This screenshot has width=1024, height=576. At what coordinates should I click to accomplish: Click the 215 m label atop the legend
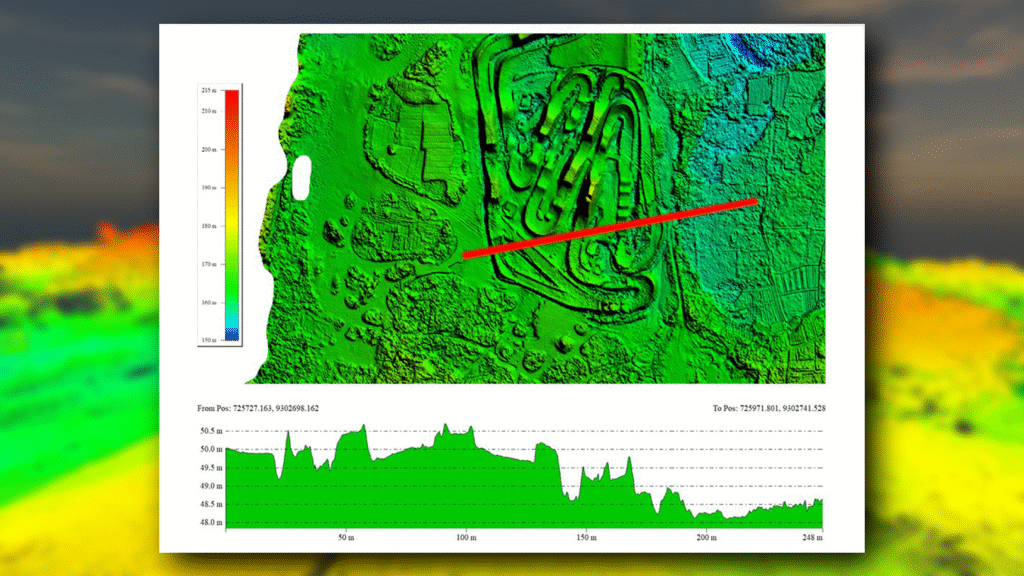(209, 91)
